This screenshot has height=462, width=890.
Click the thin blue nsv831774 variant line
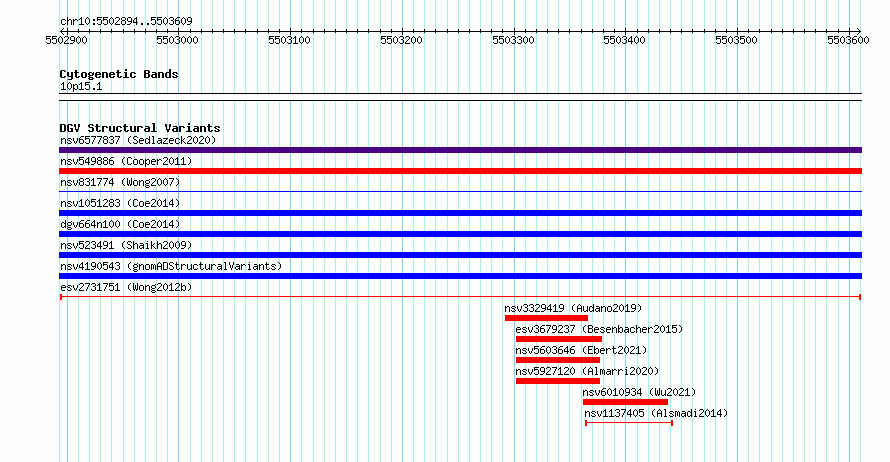click(460, 192)
